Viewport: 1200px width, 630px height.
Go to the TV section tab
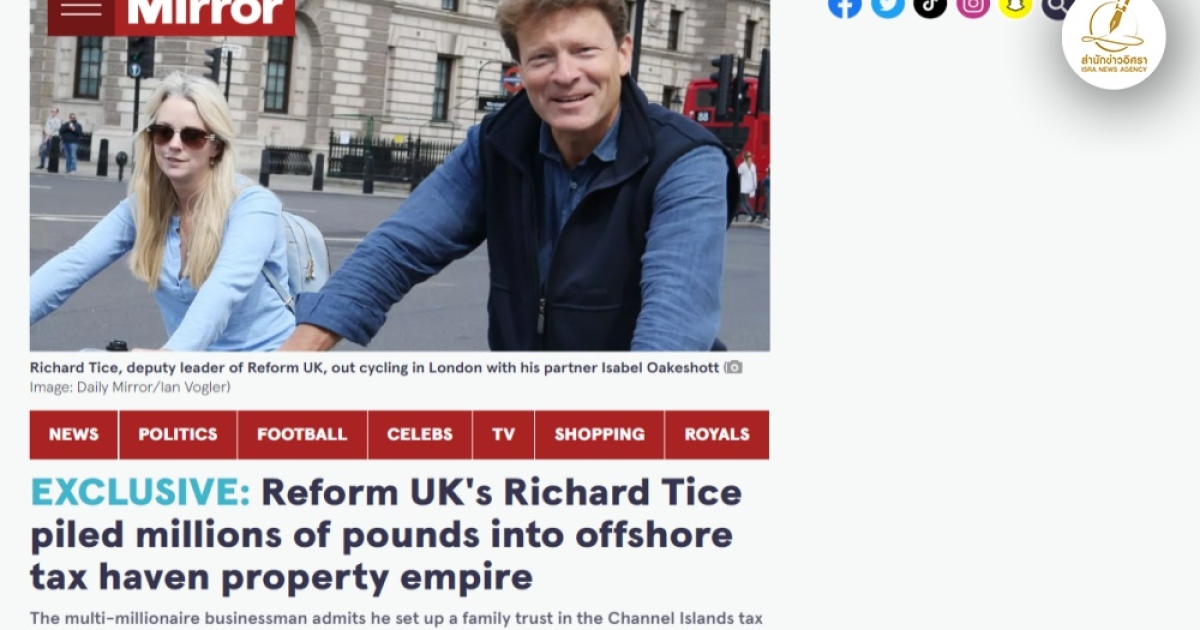[x=503, y=435]
